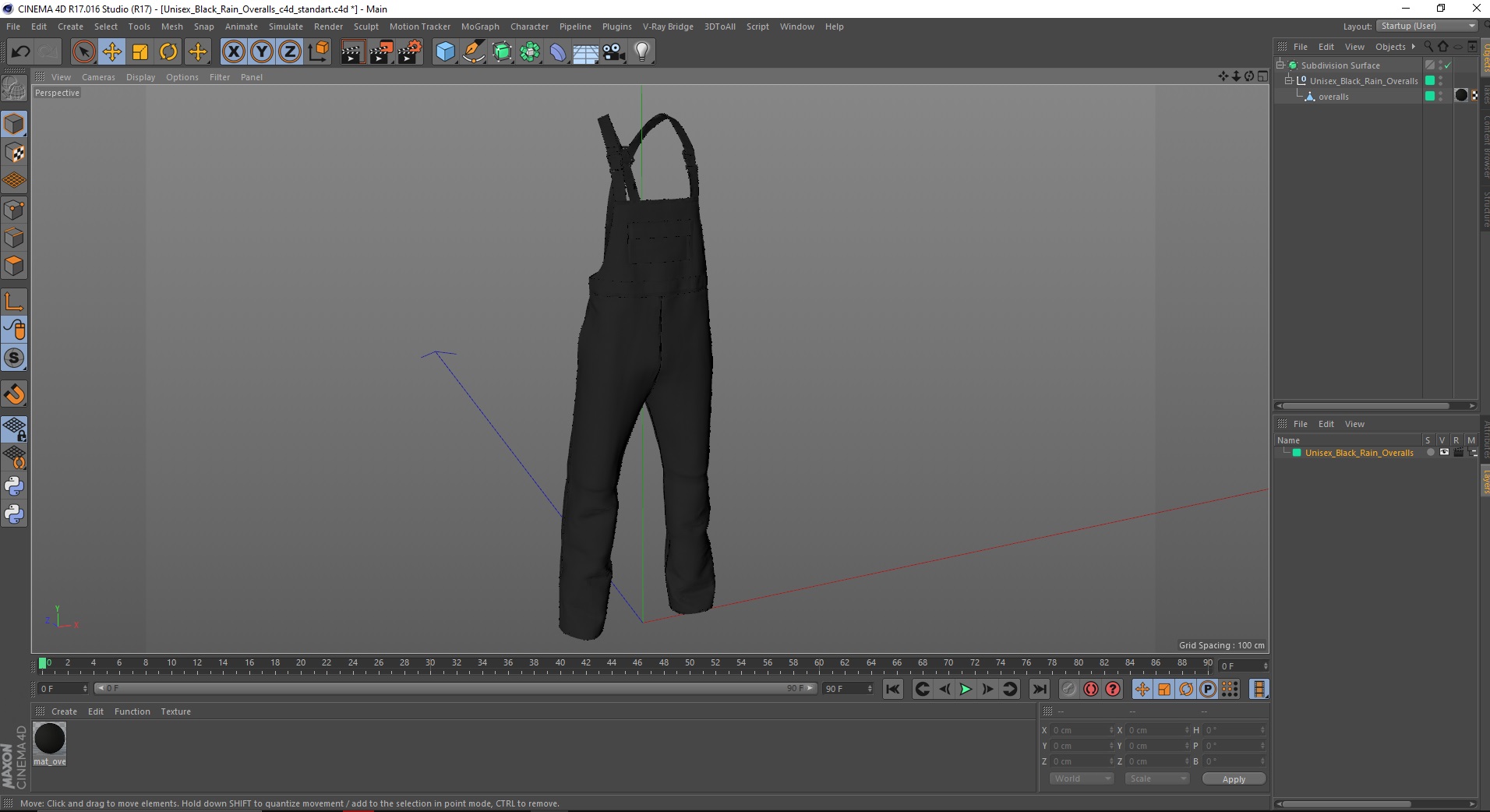Click the record active objects button
Viewport: 1490px width, 812px height.
click(x=1069, y=689)
